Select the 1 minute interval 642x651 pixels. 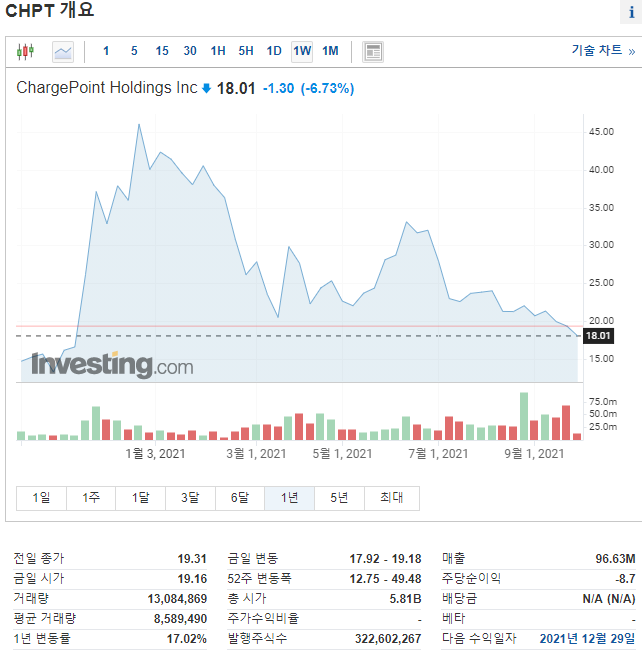click(x=106, y=51)
